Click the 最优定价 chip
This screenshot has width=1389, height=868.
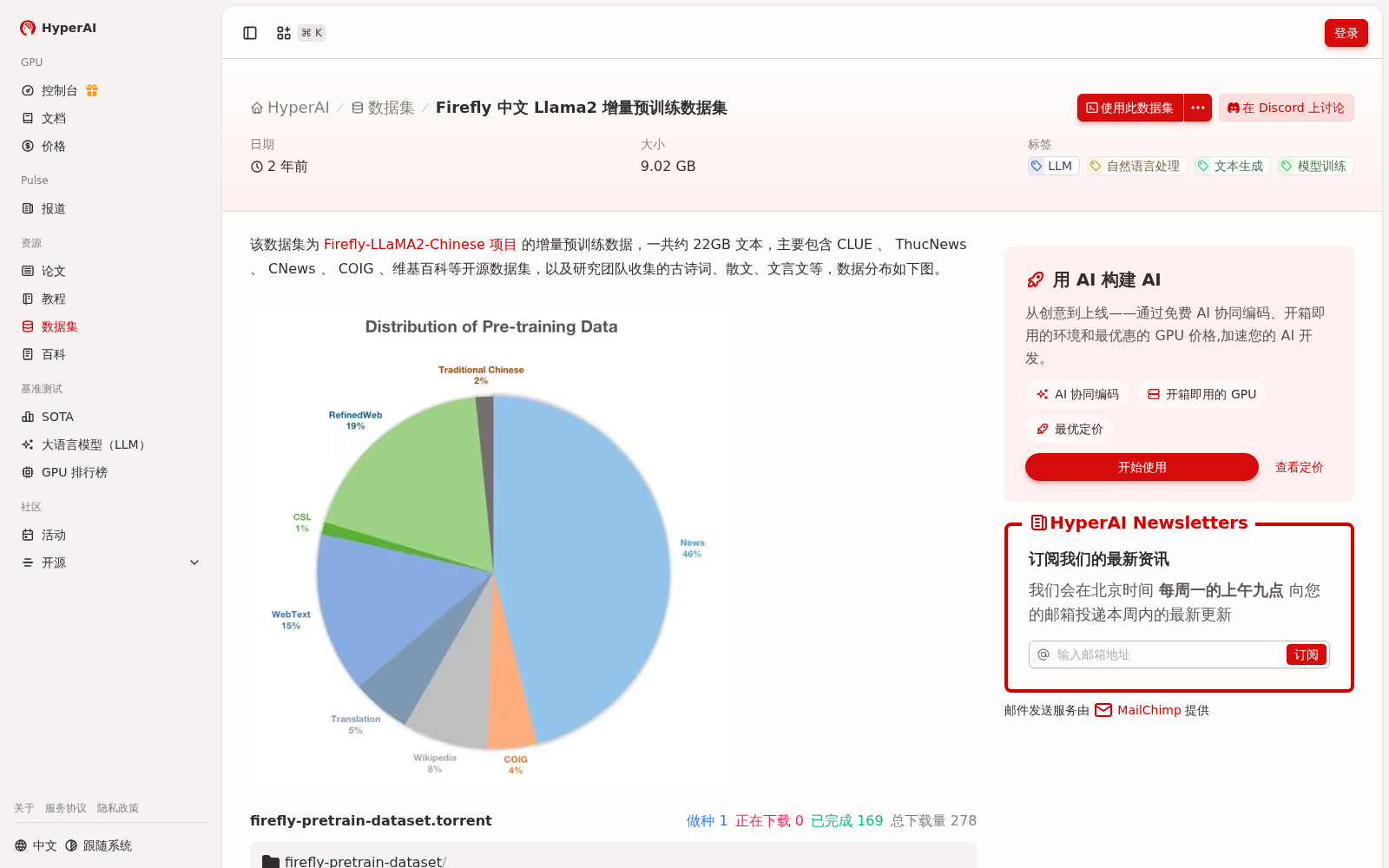1070,429
